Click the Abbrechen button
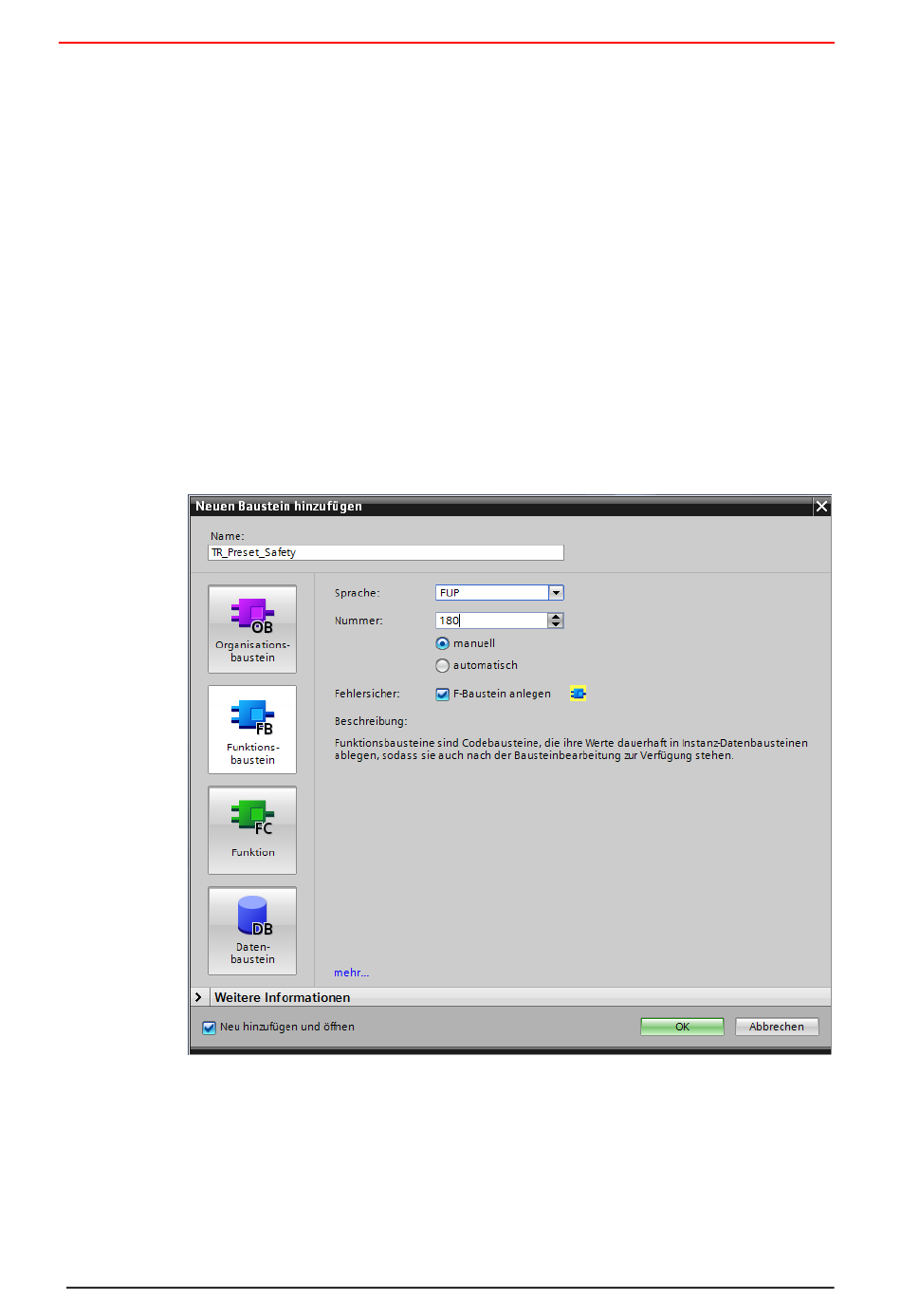Image resolution: width=901 pixels, height=1316 pixels. [x=777, y=1027]
